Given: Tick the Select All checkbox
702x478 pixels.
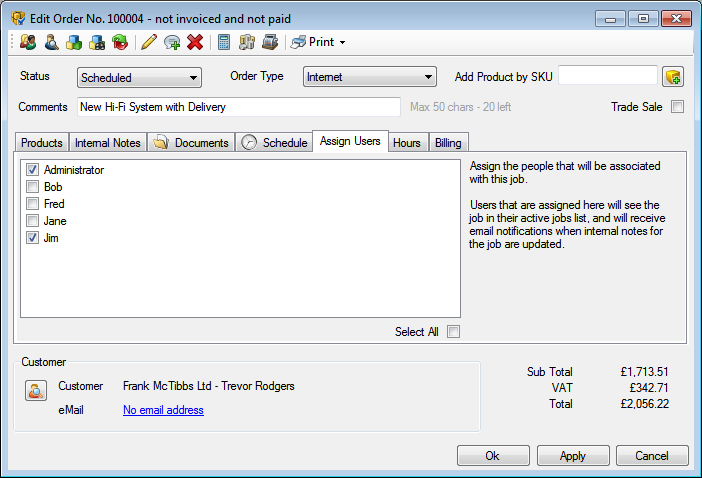Looking at the screenshot, I should coord(453,332).
